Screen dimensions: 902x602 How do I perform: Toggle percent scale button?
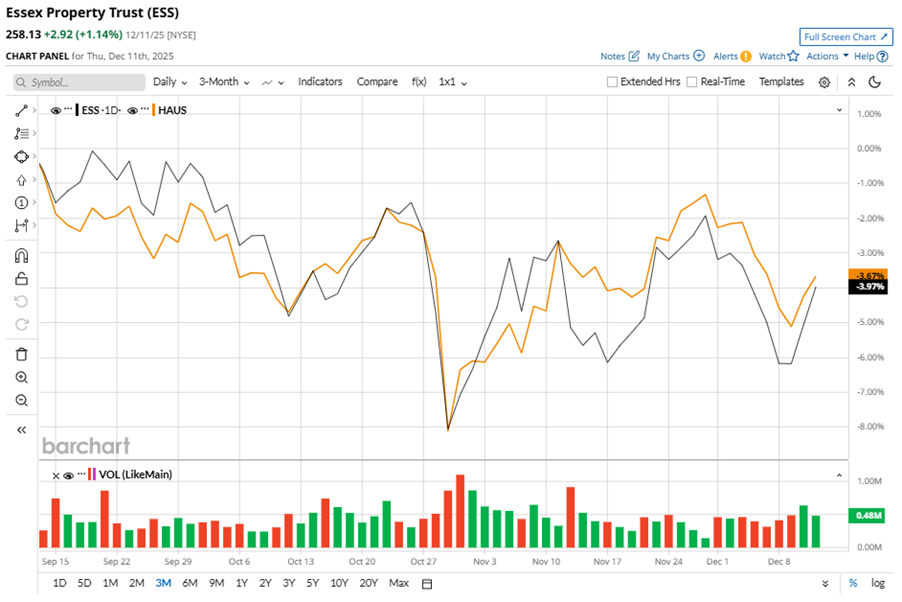(x=853, y=584)
